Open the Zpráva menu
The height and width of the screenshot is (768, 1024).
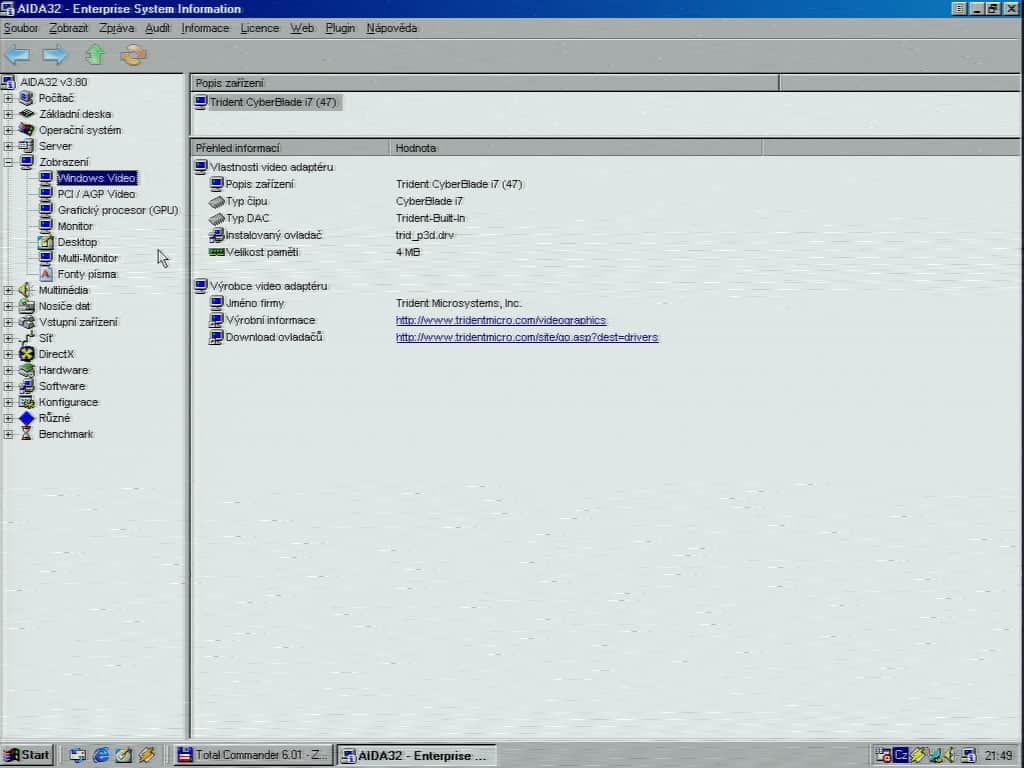point(116,28)
